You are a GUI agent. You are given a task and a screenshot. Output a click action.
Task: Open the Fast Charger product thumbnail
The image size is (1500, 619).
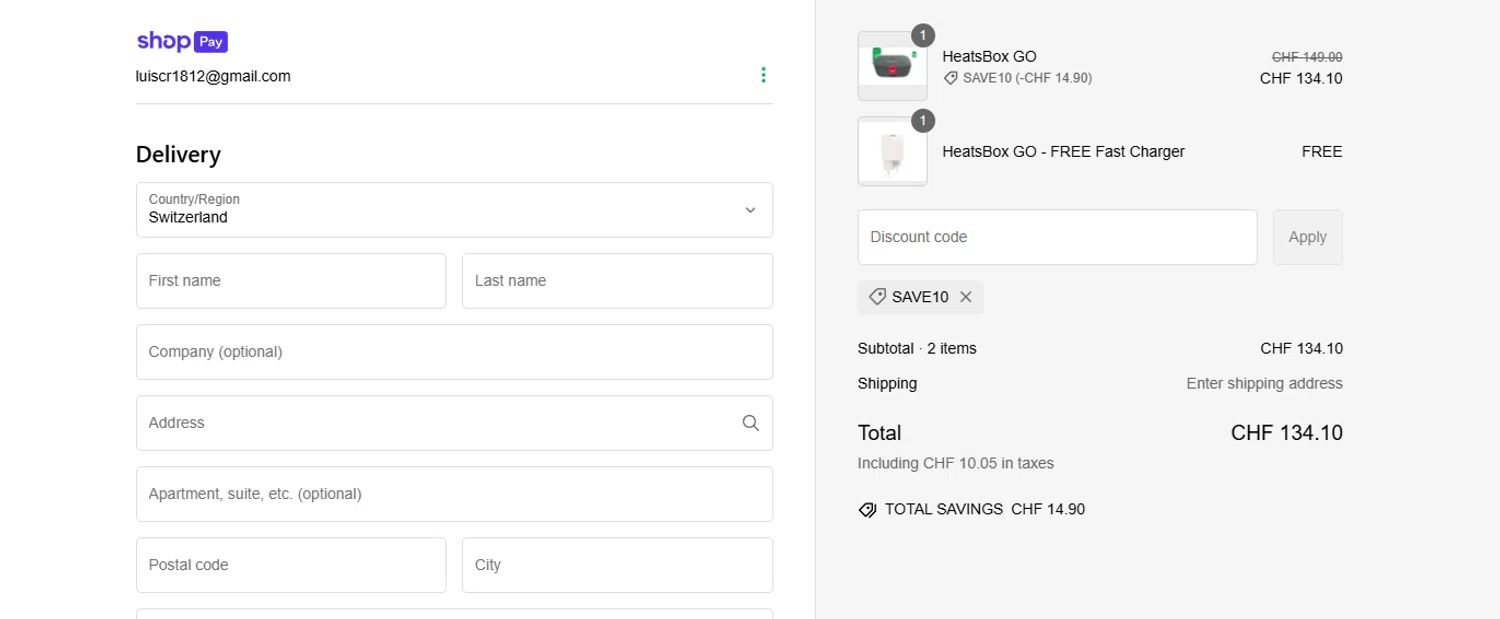892,151
